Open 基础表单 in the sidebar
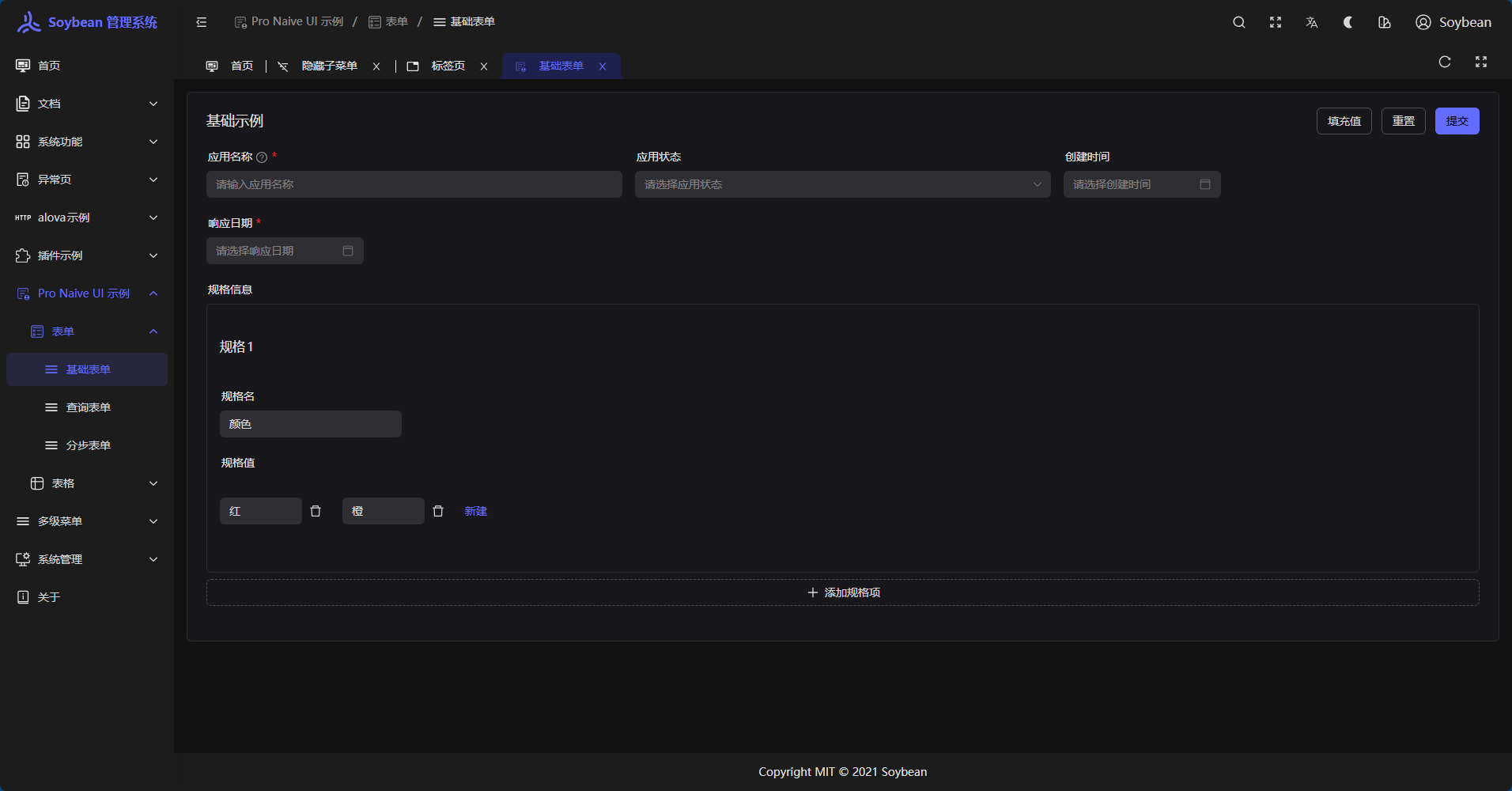The height and width of the screenshot is (791, 1512). pos(87,369)
